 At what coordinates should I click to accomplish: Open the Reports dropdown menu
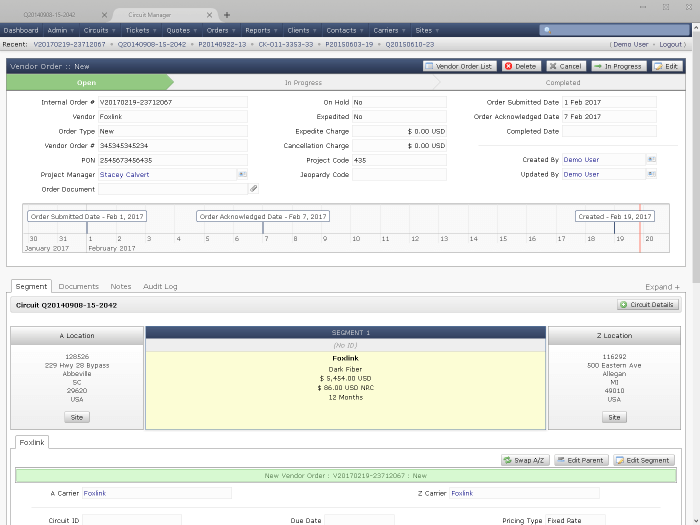[261, 31]
